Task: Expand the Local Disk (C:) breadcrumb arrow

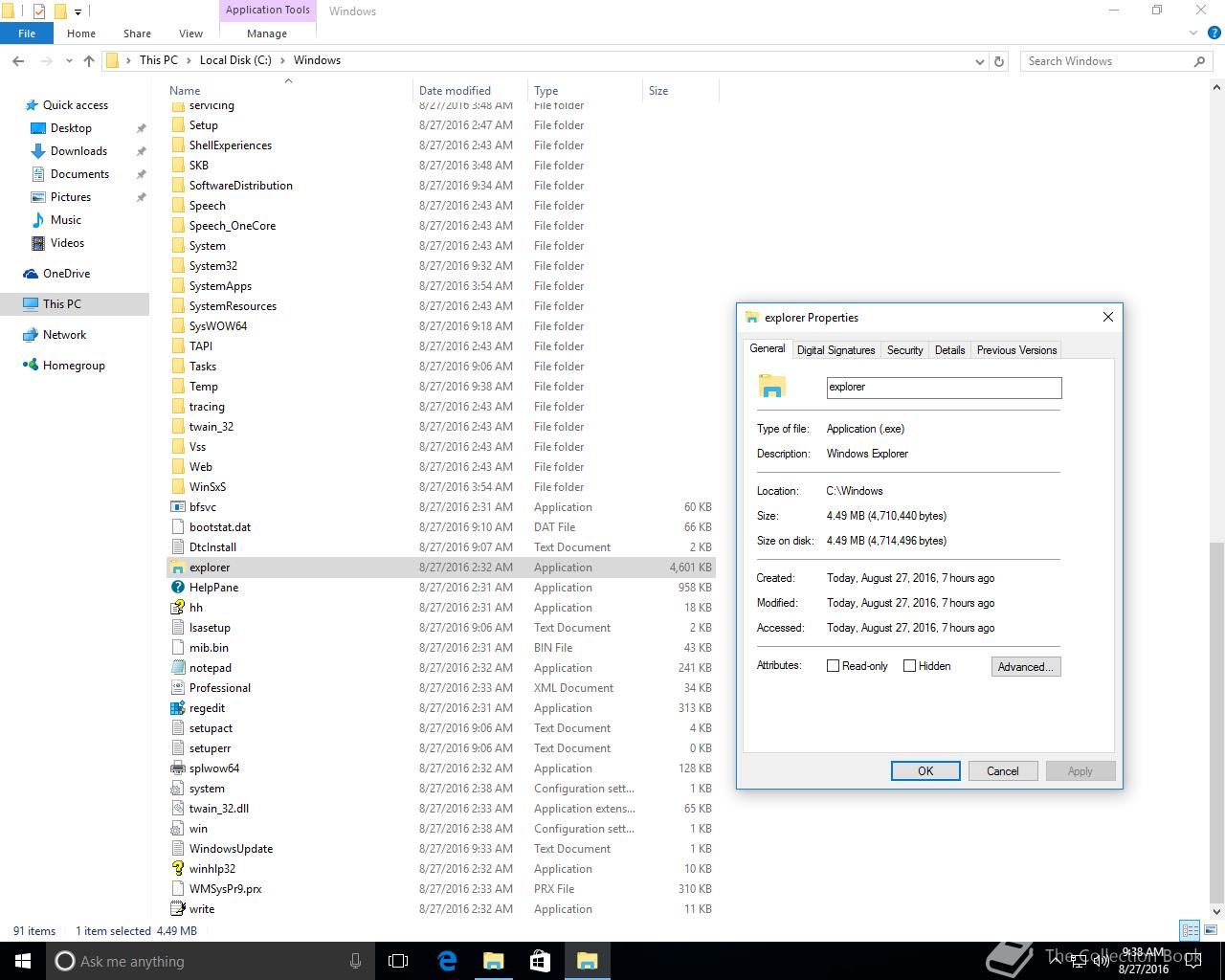Action: pyautogui.click(x=282, y=60)
